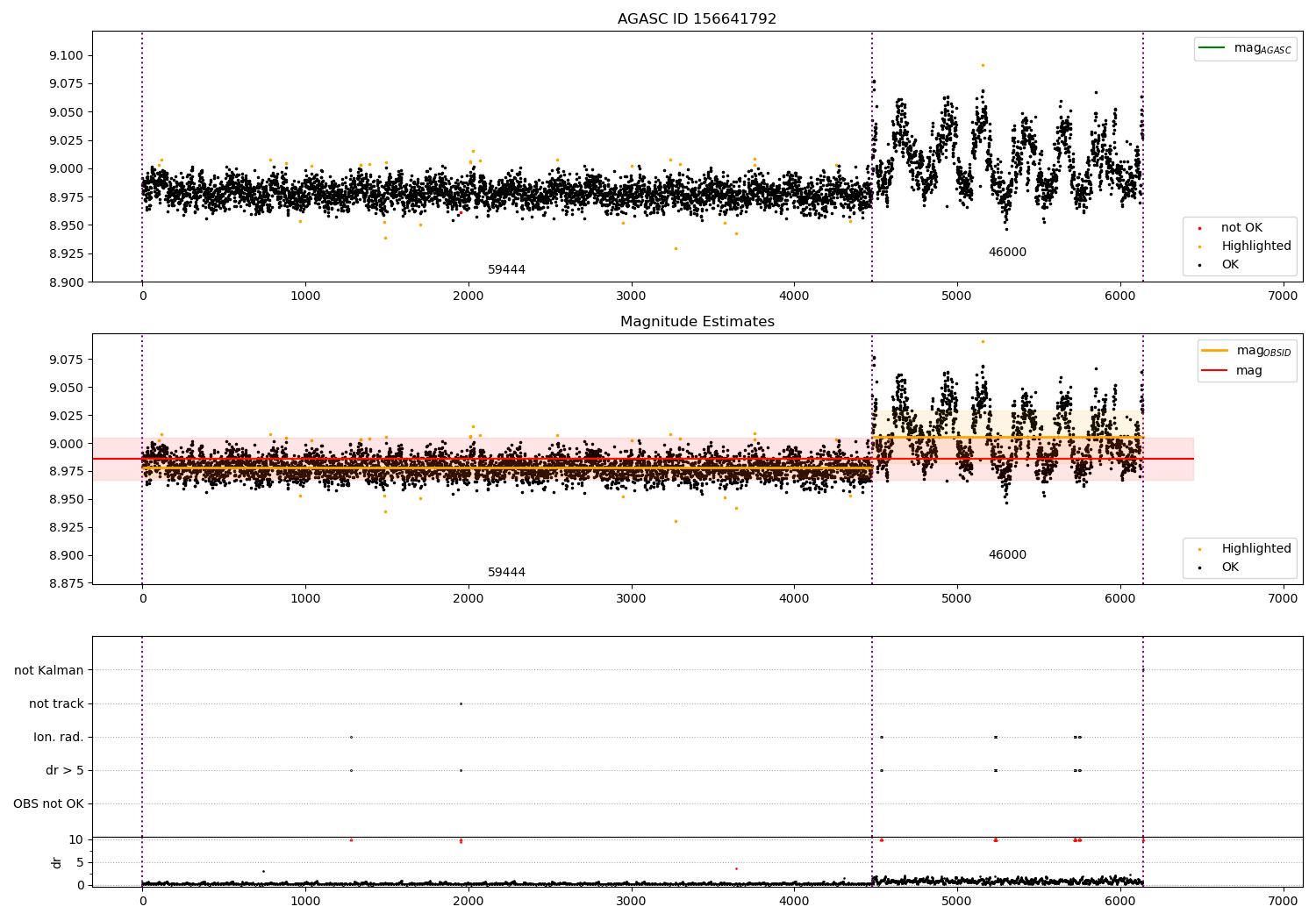Click the red line sample beside 'mag' legend entry
Image resolution: width=1316 pixels, height=921 pixels.
click(x=1214, y=371)
